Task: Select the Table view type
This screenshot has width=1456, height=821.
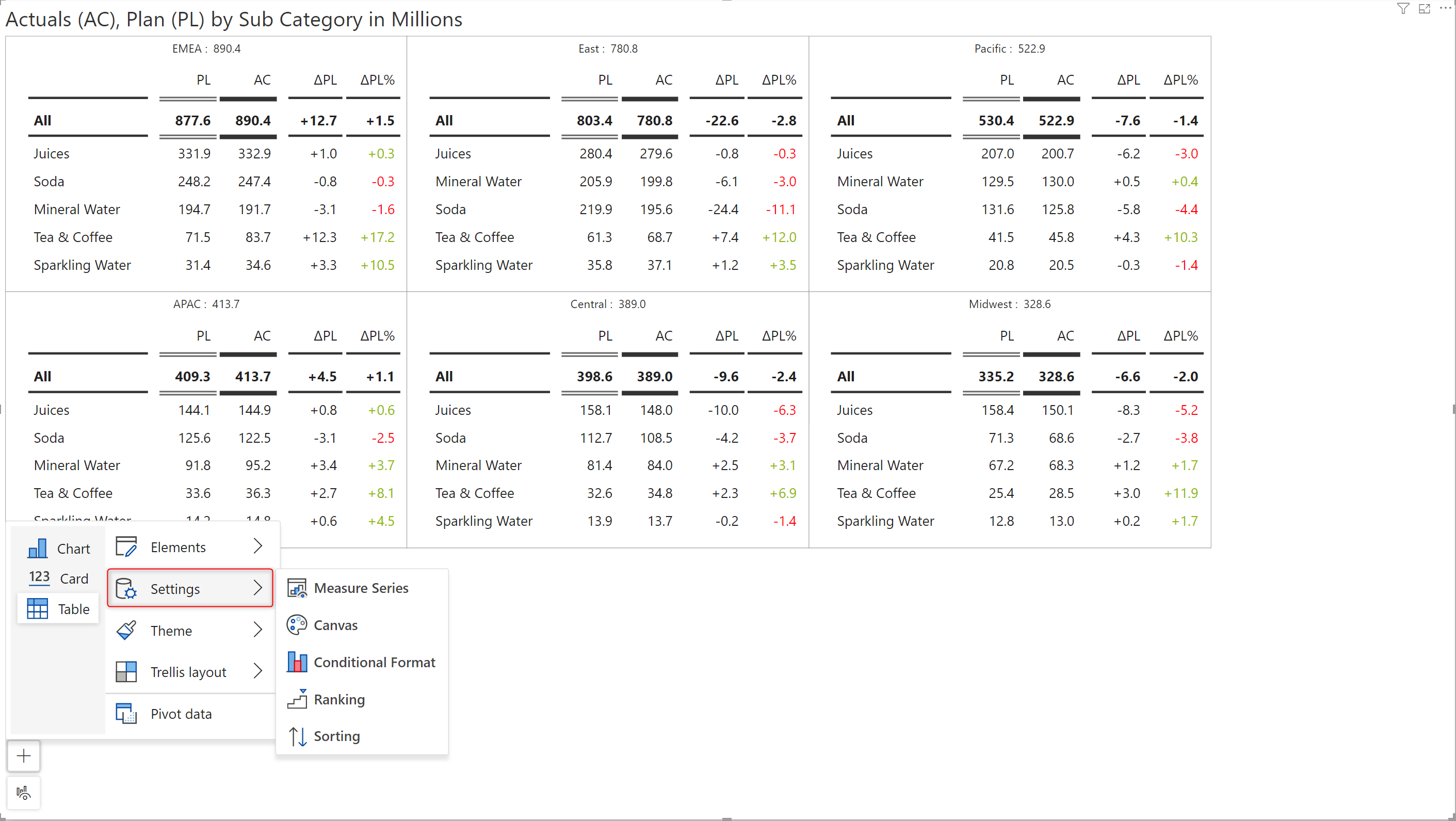Action: click(59, 608)
